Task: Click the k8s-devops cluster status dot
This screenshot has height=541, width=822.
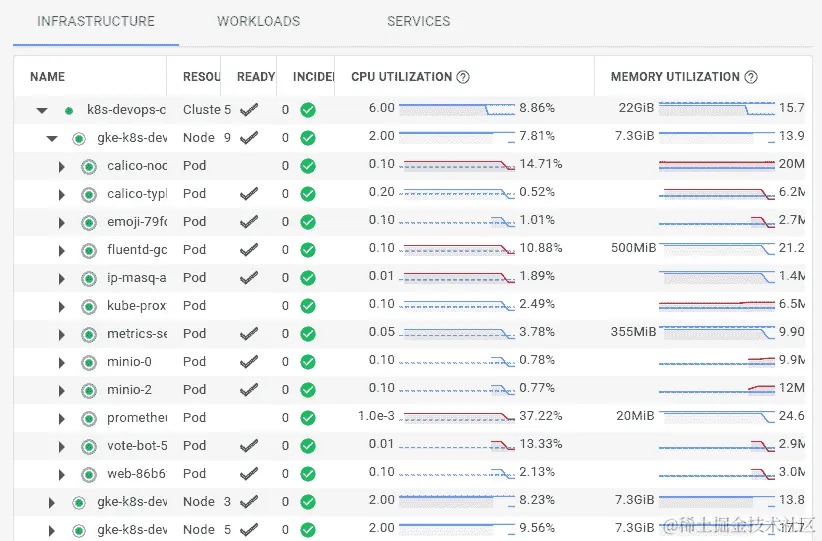Action: click(x=69, y=111)
